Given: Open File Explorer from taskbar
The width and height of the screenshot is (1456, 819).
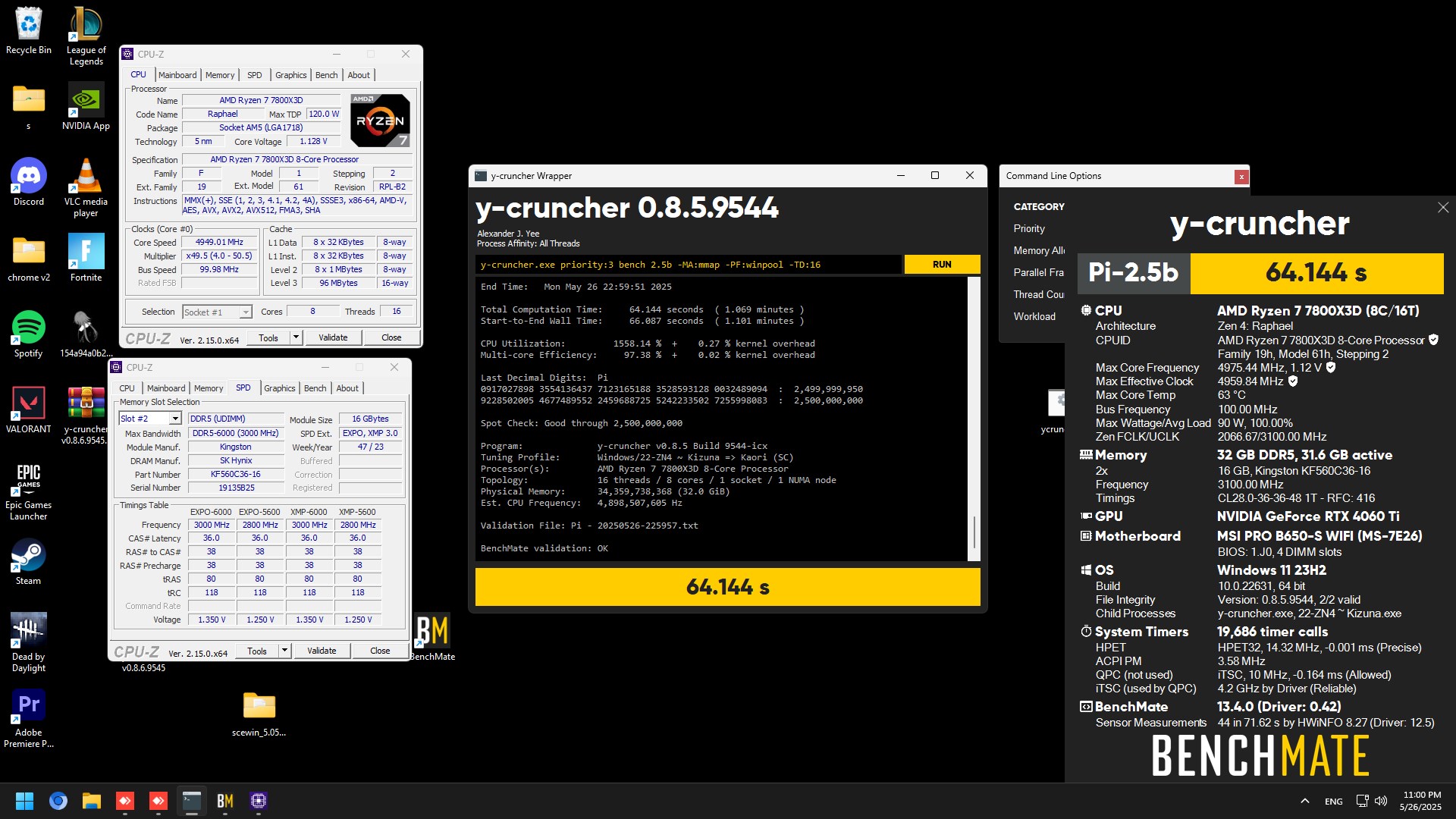Looking at the screenshot, I should [92, 801].
